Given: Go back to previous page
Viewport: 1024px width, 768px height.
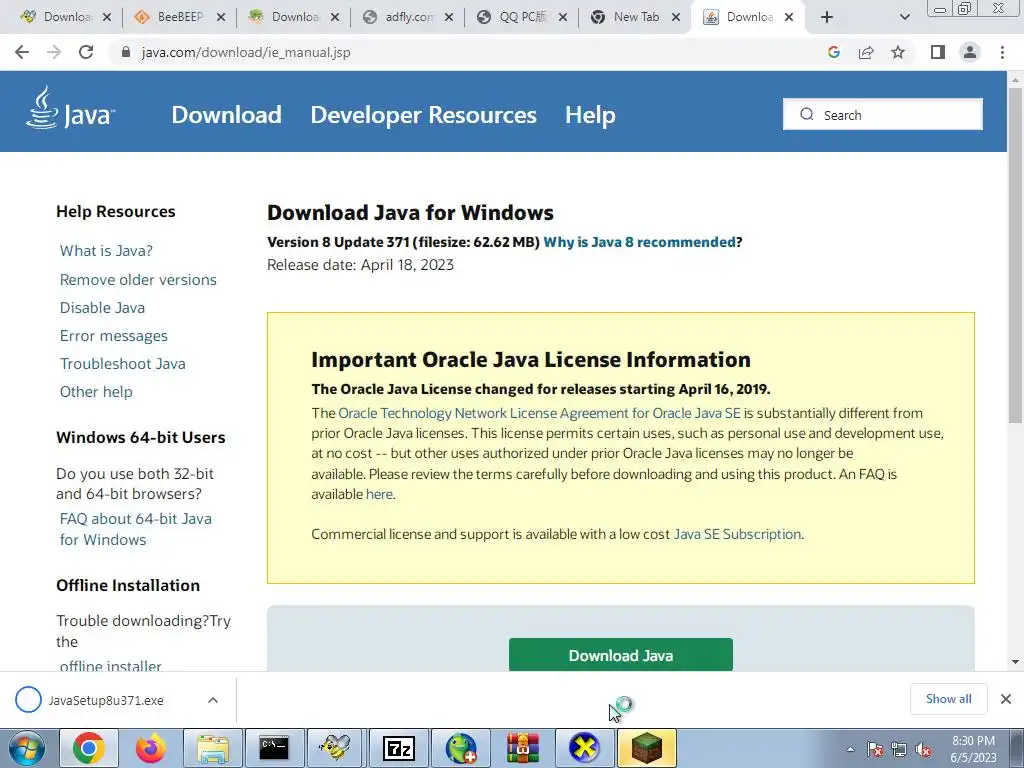Looking at the screenshot, I should 22,52.
